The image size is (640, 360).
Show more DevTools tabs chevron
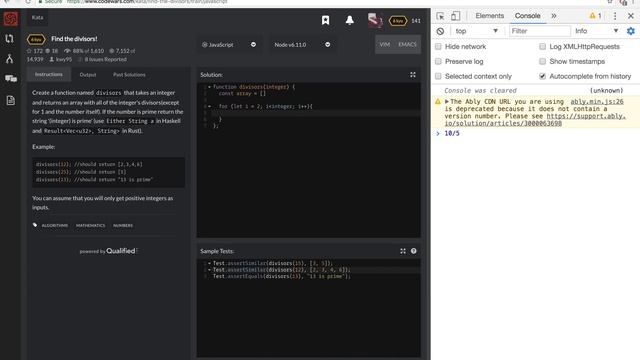pos(553,16)
